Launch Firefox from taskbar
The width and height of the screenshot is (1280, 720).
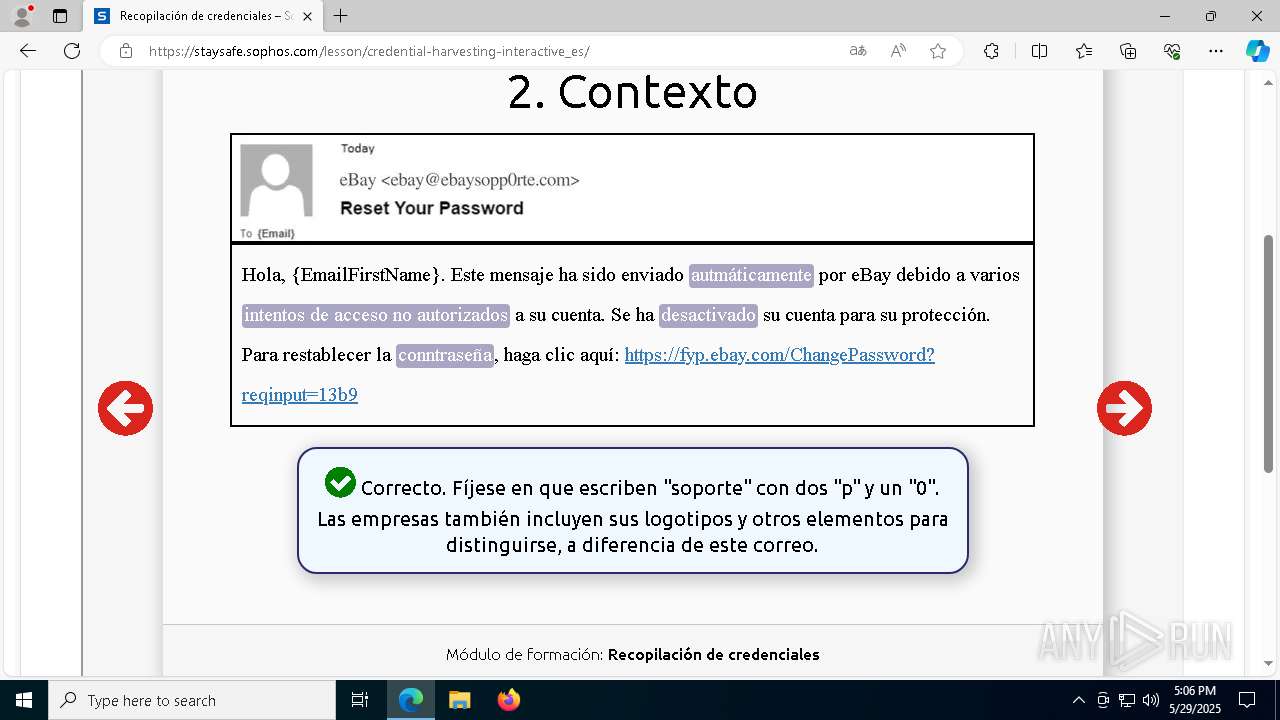click(508, 700)
